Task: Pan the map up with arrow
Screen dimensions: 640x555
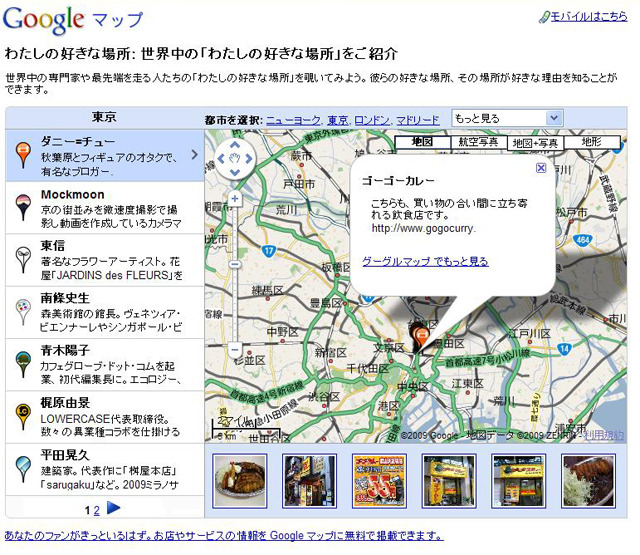Action: click(235, 144)
